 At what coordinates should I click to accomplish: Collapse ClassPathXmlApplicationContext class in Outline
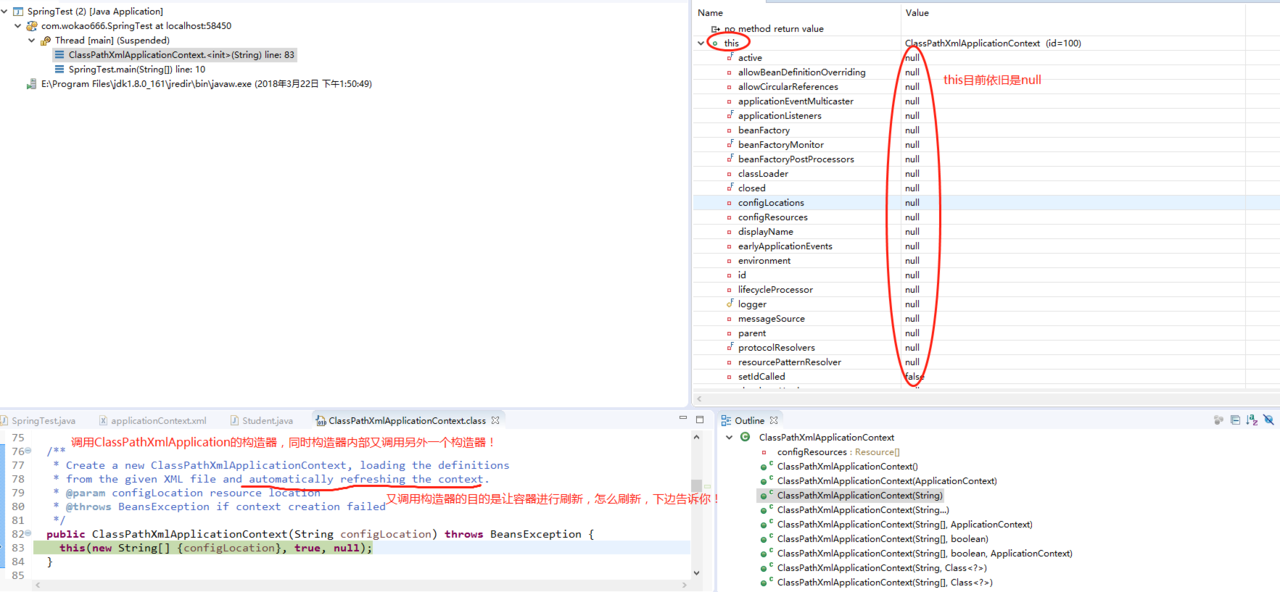pos(729,437)
